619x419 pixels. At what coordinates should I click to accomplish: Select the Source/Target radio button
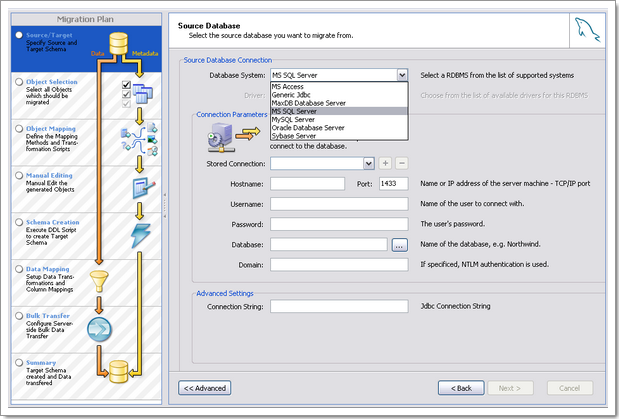19,35
